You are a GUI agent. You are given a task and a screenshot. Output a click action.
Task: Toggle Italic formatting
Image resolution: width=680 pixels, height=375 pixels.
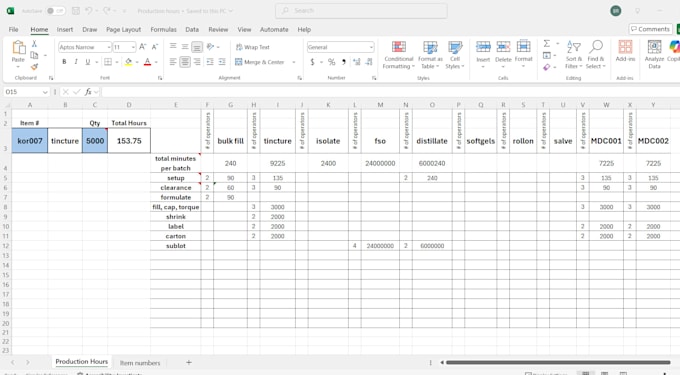(76, 62)
